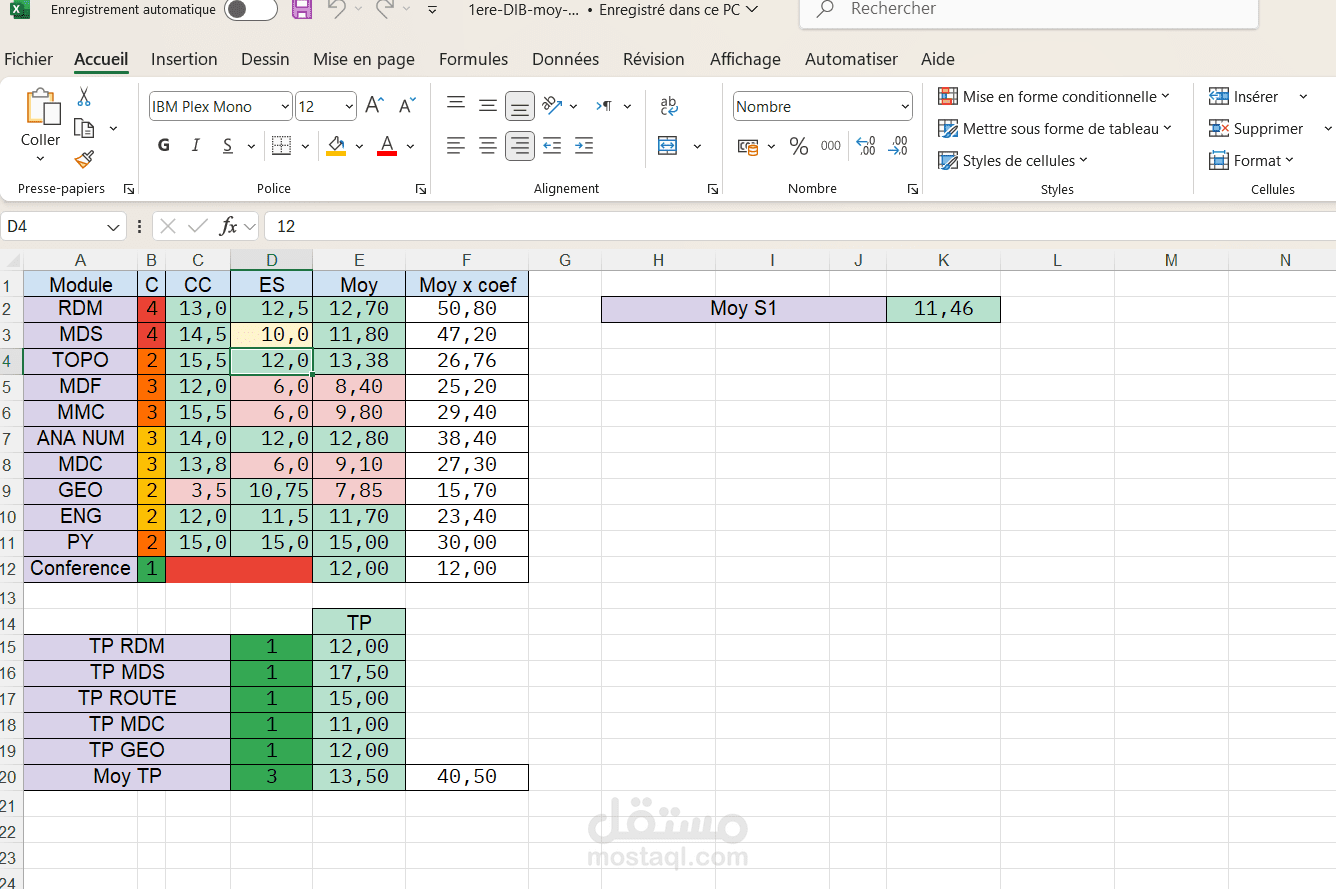Select column F header
The width and height of the screenshot is (1336, 889).
[x=466, y=260]
